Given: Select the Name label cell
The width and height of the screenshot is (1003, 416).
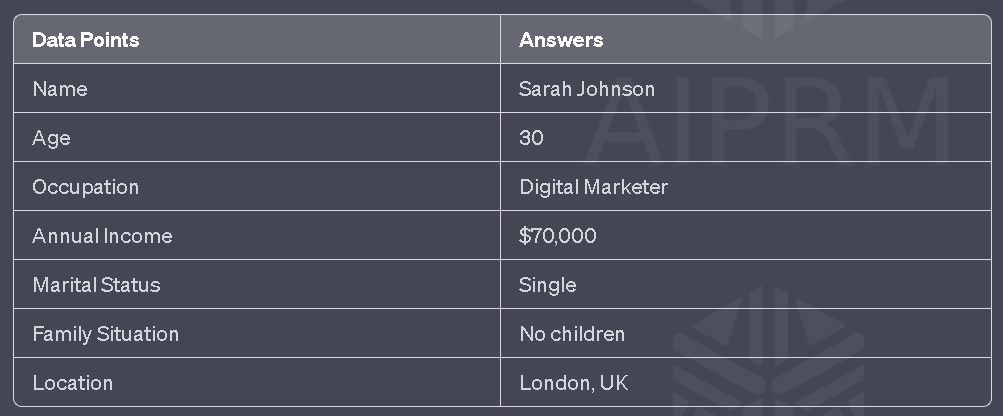Looking at the screenshot, I should point(60,89).
